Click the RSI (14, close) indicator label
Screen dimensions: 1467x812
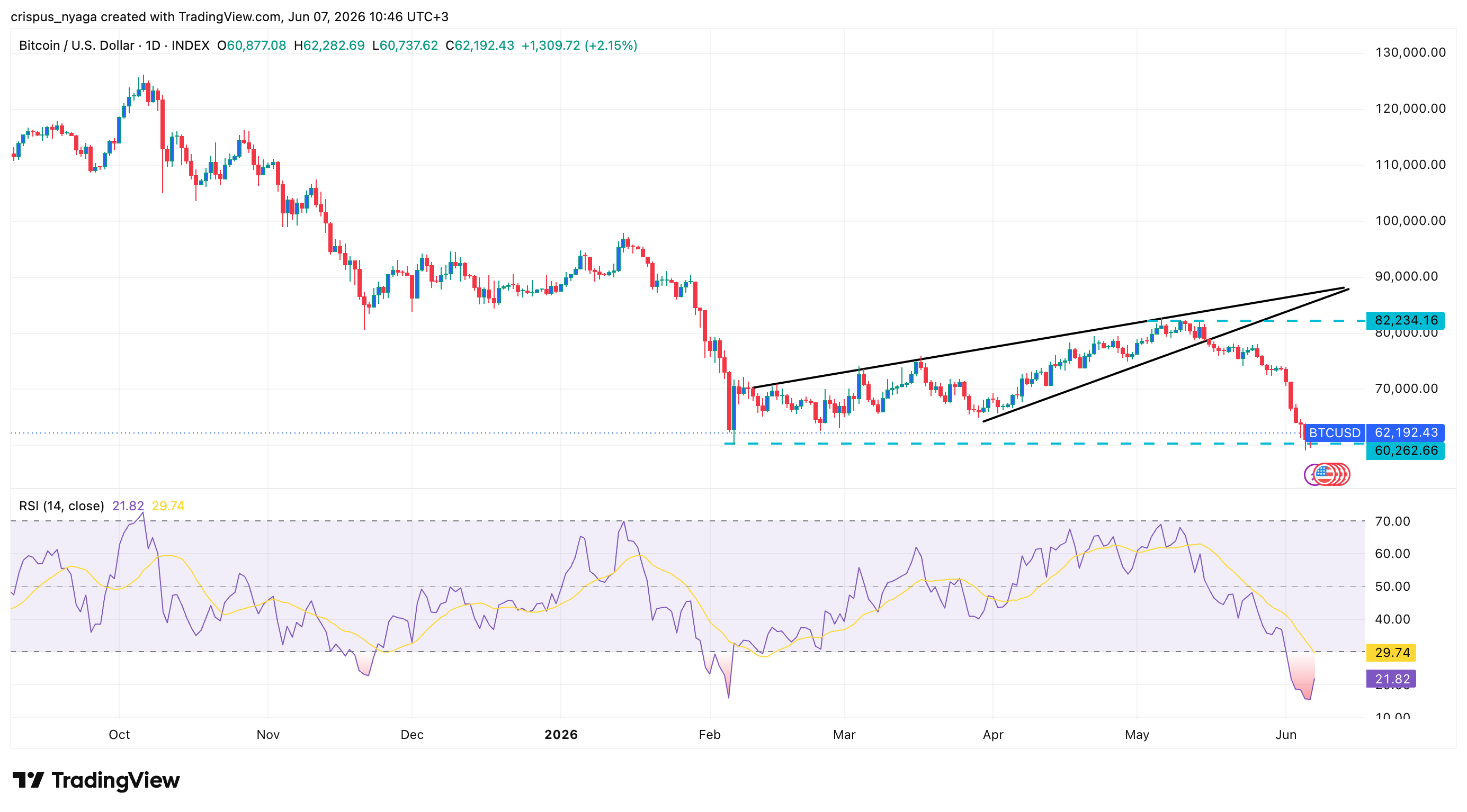pyautogui.click(x=61, y=506)
